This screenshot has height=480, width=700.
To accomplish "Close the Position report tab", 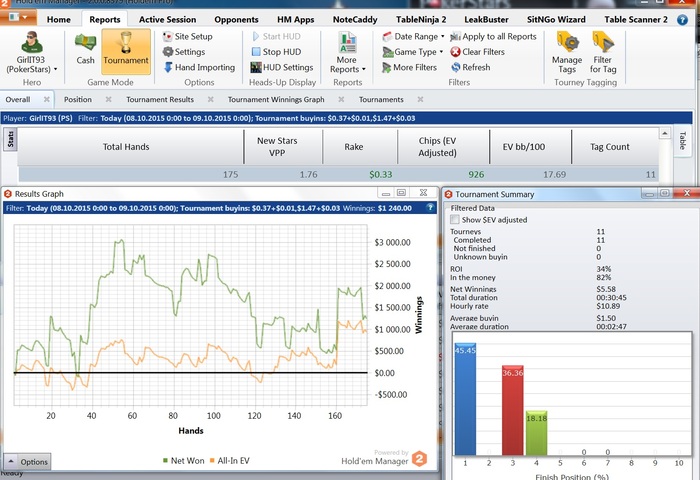I will click(108, 100).
